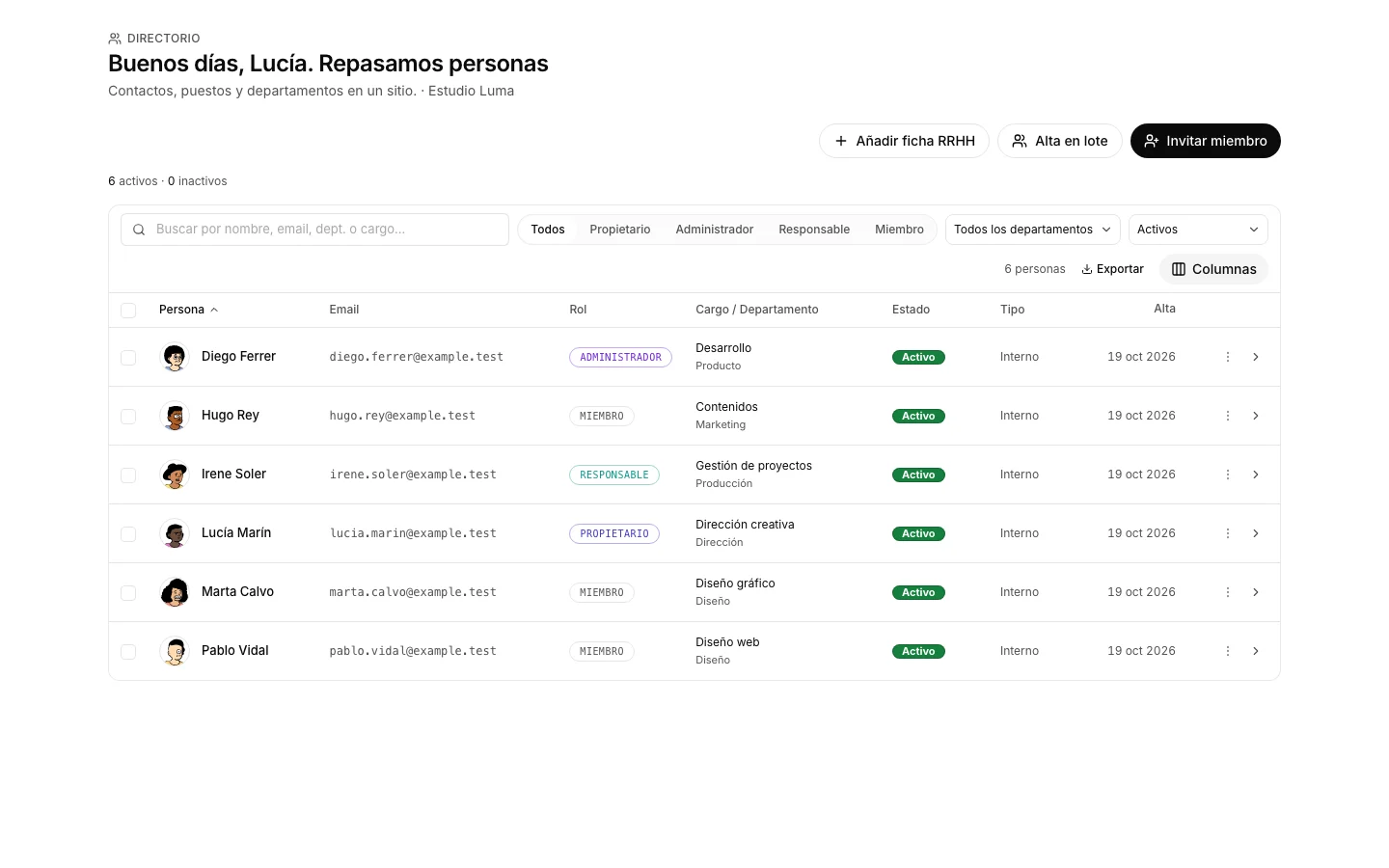Click Marta Calvo's avatar picture
The height and width of the screenshot is (868, 1389).
point(175,592)
